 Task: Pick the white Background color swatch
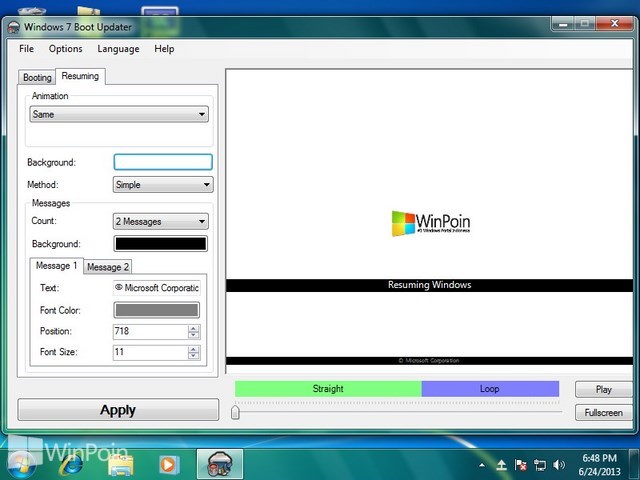coord(163,162)
